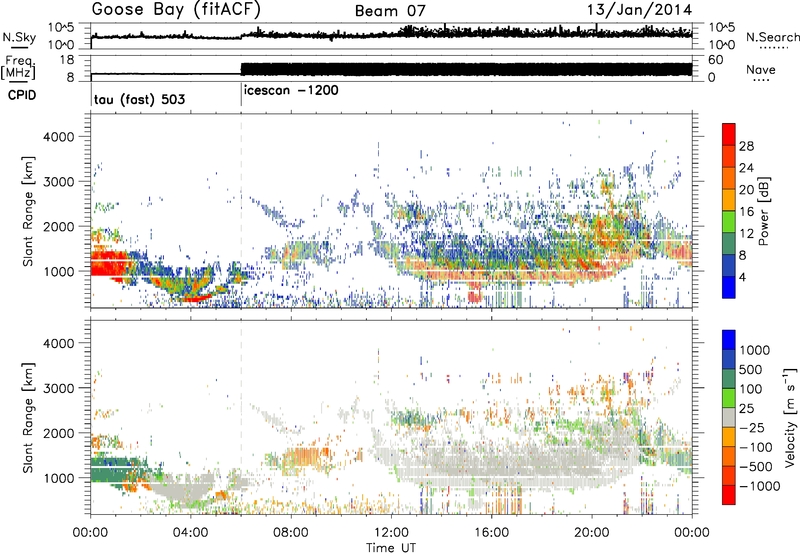Click the '-1000' velocity scale value
The height and width of the screenshot is (554, 800).
pos(759,486)
